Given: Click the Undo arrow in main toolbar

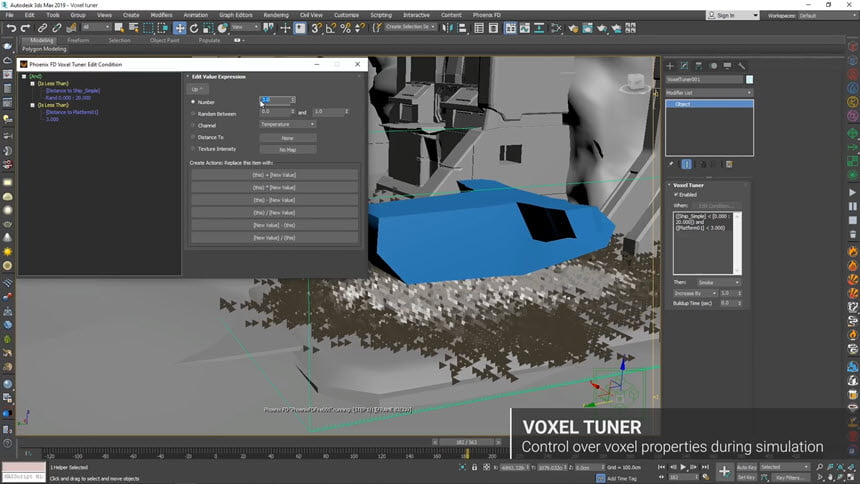Looking at the screenshot, I should pyautogui.click(x=10, y=28).
